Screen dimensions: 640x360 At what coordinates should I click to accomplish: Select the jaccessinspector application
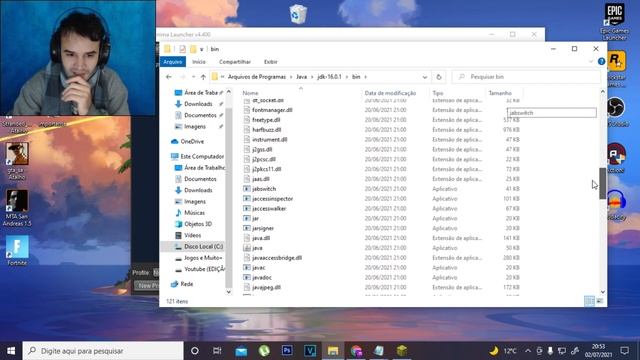coord(273,199)
